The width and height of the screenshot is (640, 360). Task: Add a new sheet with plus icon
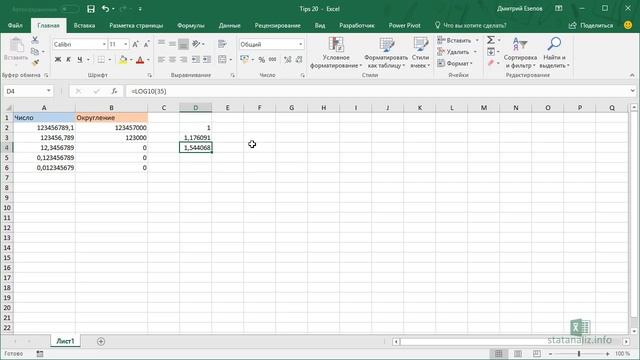pos(101,341)
